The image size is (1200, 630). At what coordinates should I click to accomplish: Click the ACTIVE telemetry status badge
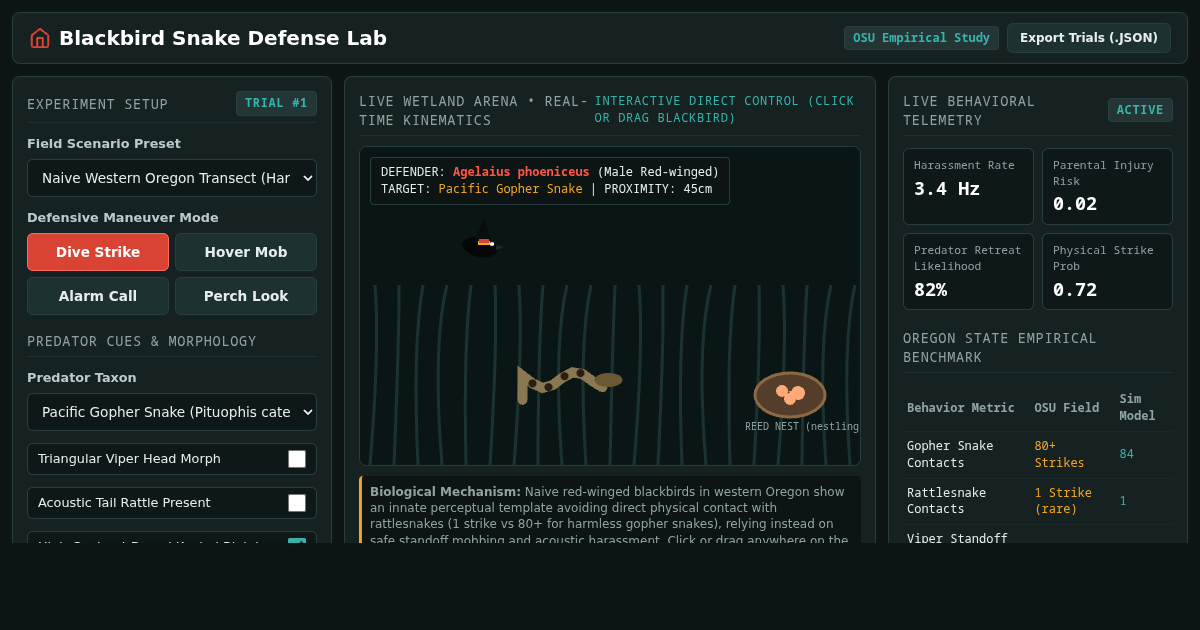pos(1140,110)
